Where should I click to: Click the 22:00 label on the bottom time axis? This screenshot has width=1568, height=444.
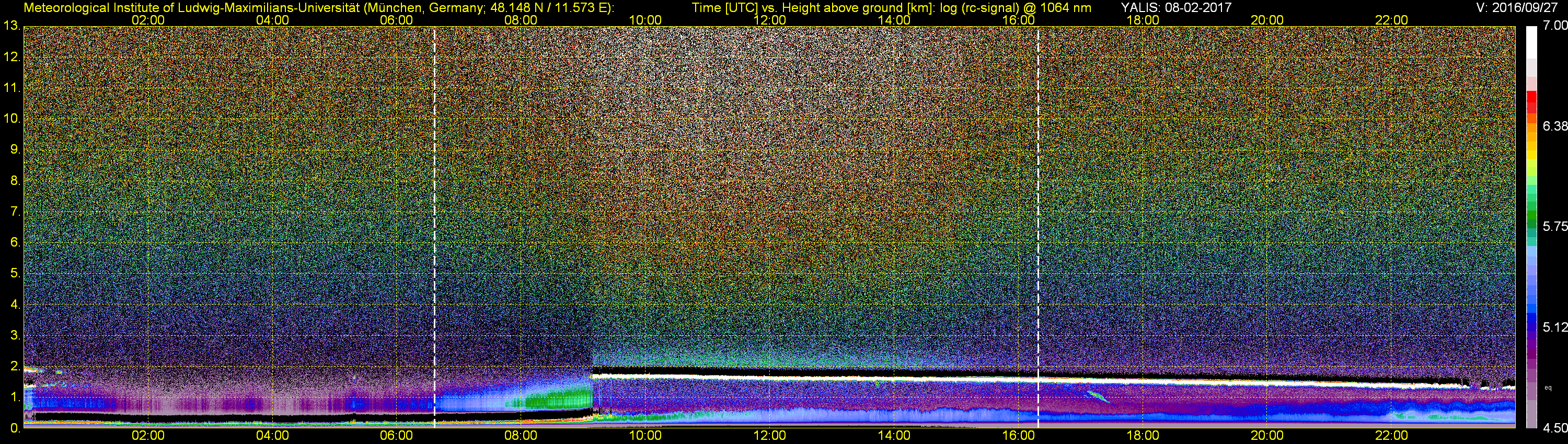tap(1391, 436)
